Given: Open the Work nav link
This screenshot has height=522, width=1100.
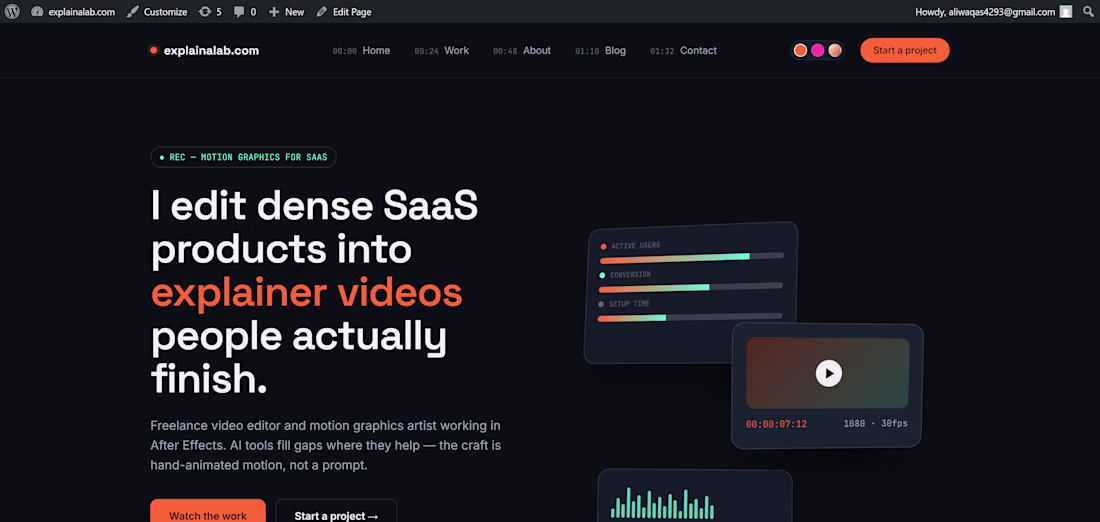Looking at the screenshot, I should pos(441,51).
